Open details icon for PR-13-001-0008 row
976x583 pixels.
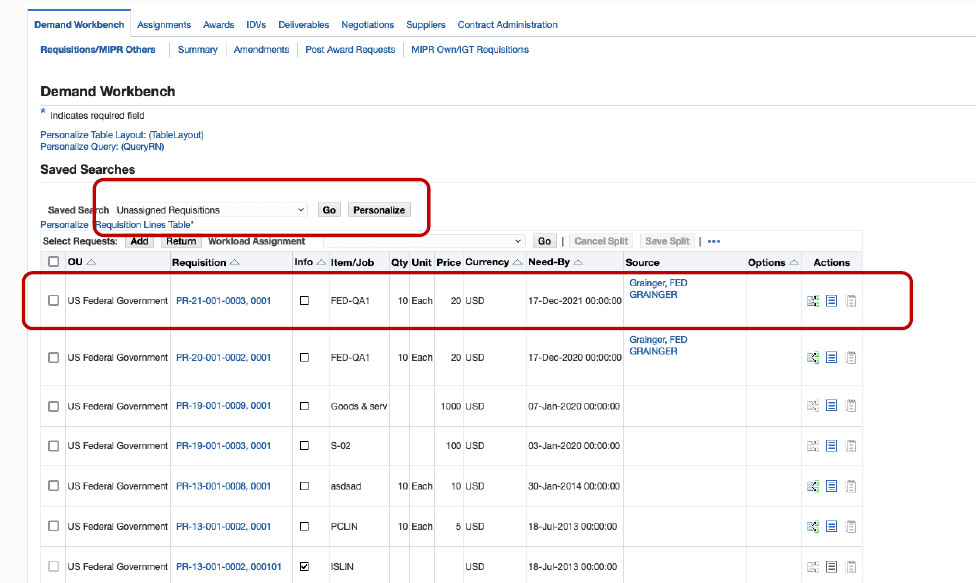832,486
